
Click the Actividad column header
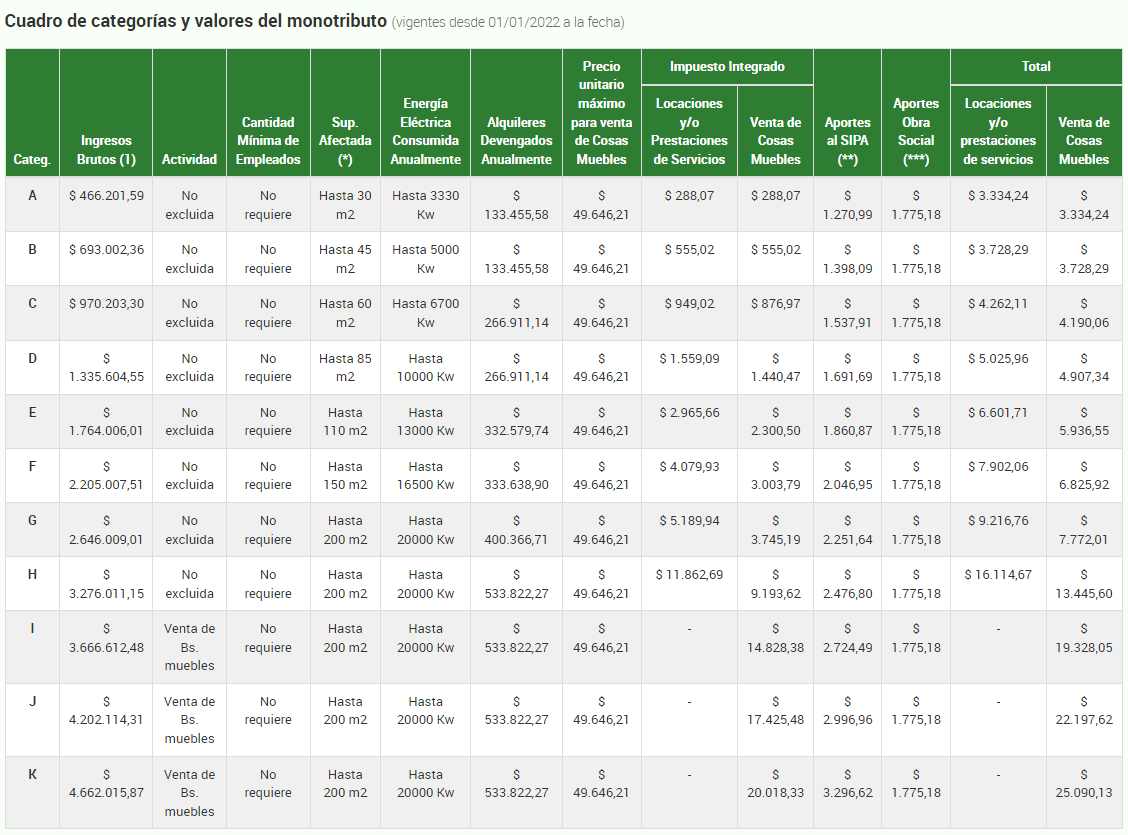tap(189, 159)
